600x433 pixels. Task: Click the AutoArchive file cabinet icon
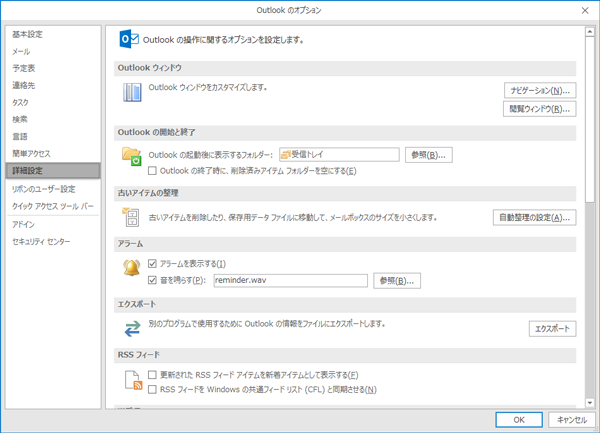tap(131, 217)
